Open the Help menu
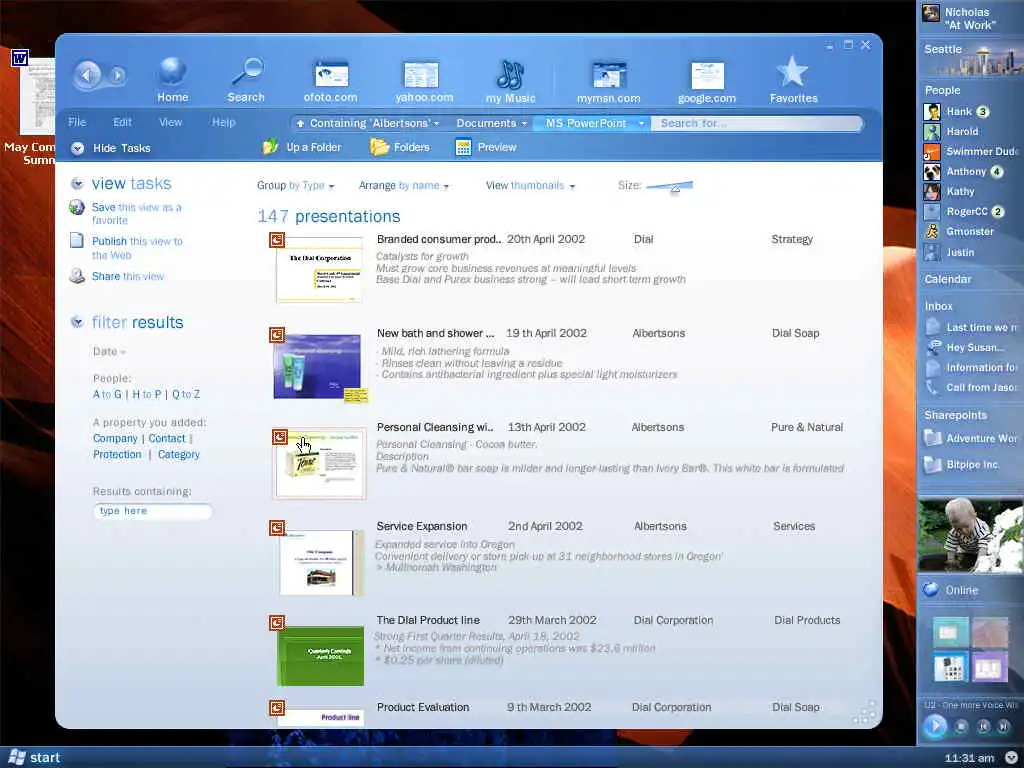 (223, 122)
